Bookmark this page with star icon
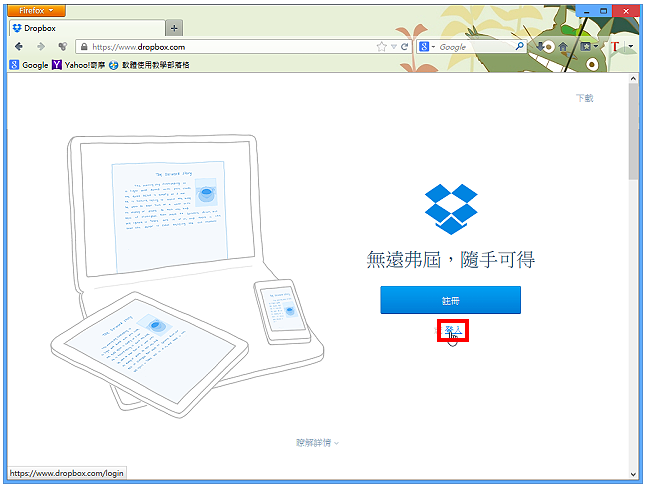The image size is (648, 484). coord(381,47)
